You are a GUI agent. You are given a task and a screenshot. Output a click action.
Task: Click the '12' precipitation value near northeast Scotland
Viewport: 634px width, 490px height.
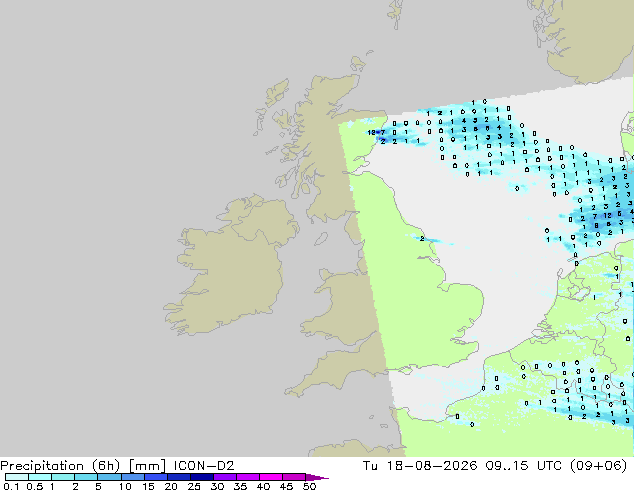tap(371, 132)
